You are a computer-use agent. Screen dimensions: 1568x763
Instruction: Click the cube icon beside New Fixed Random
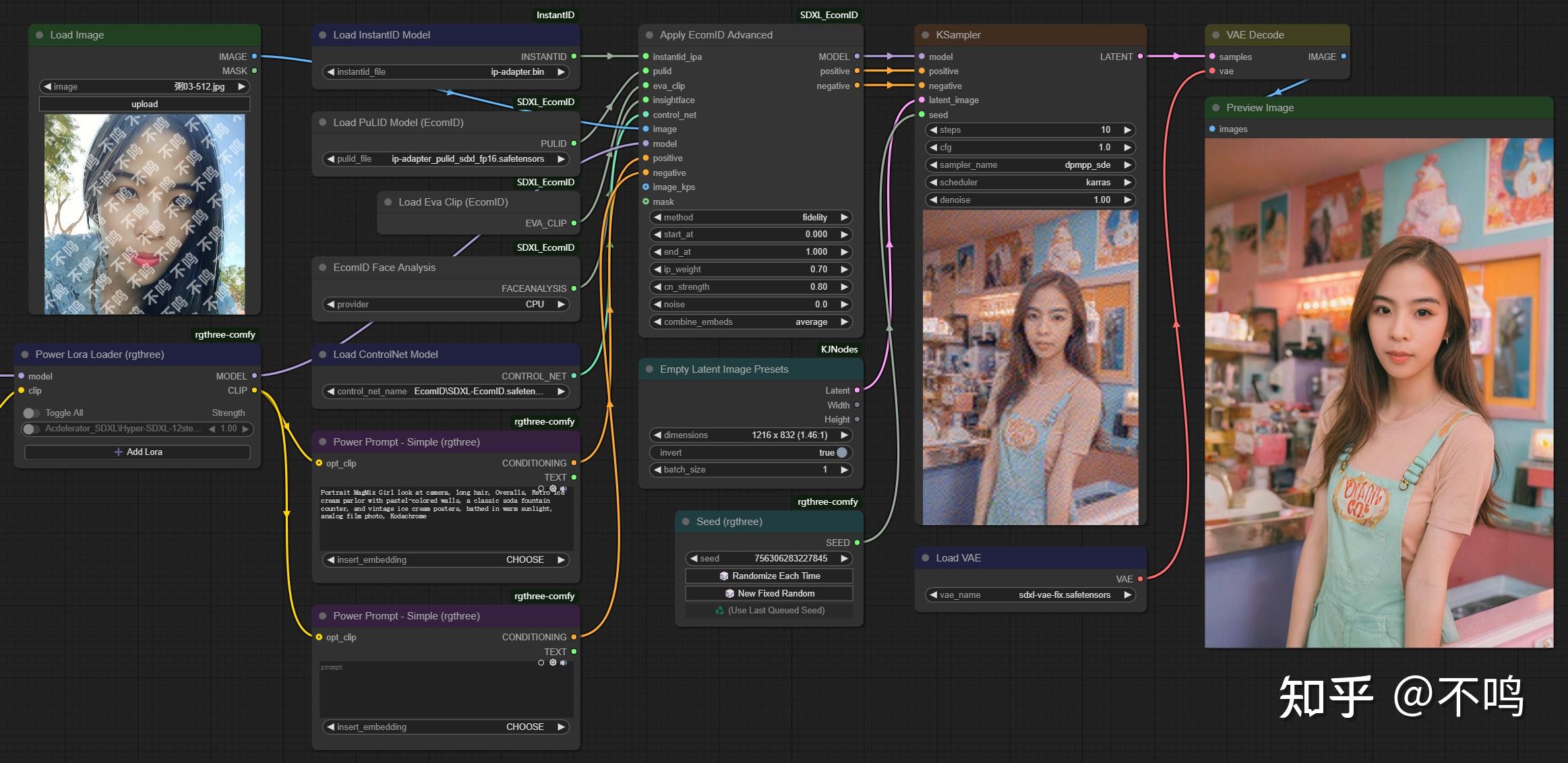(x=729, y=593)
